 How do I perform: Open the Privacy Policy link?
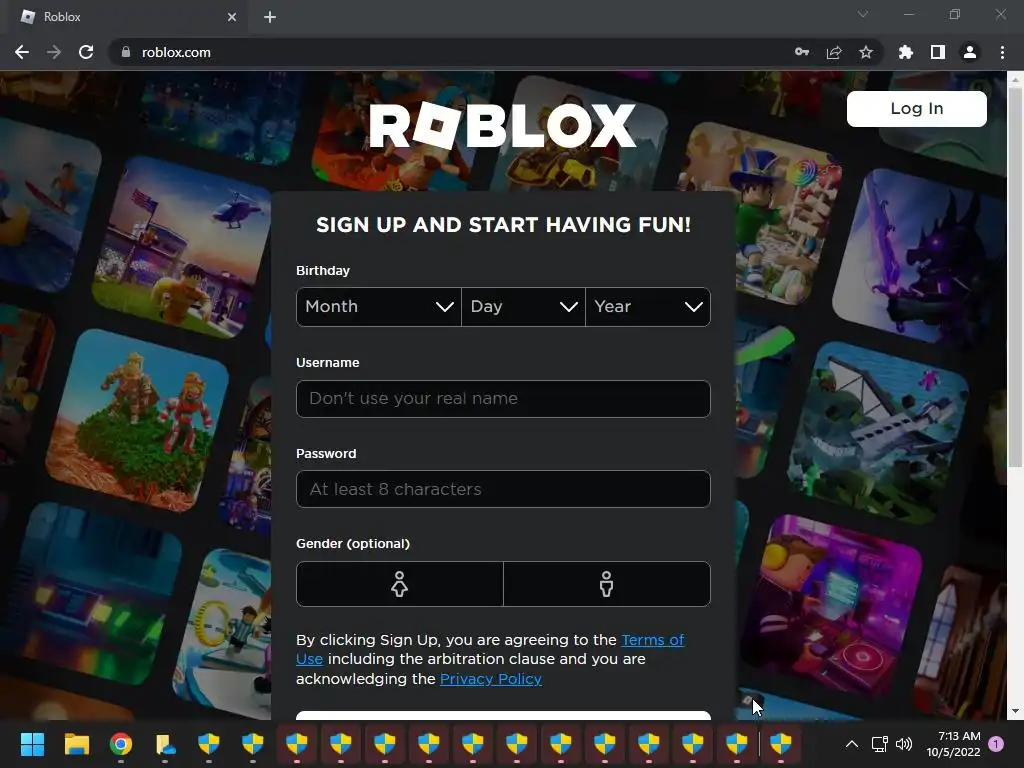pos(490,679)
